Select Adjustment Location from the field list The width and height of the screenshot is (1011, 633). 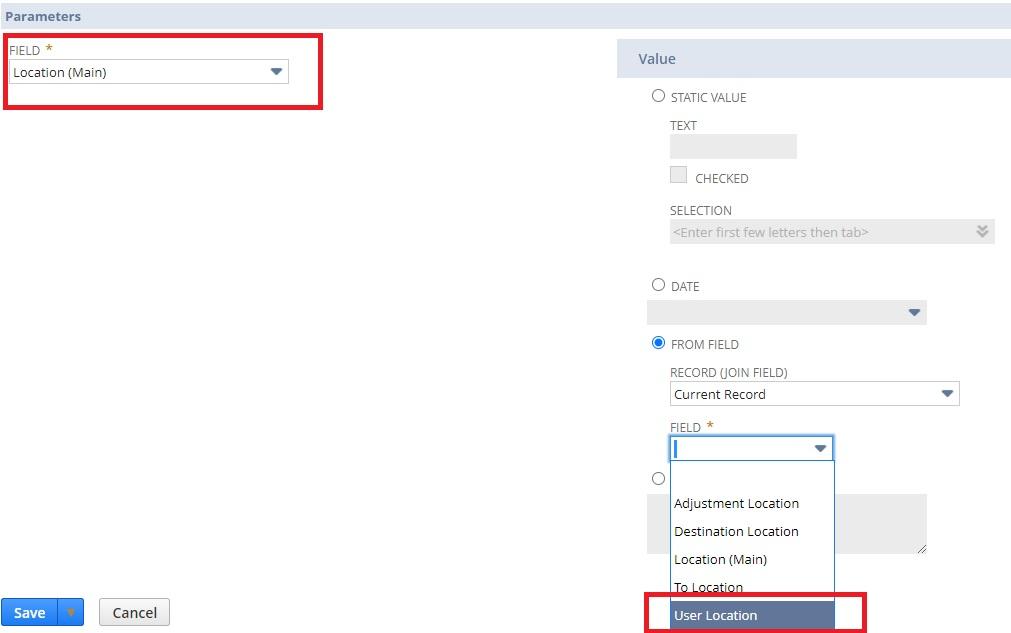tap(736, 503)
